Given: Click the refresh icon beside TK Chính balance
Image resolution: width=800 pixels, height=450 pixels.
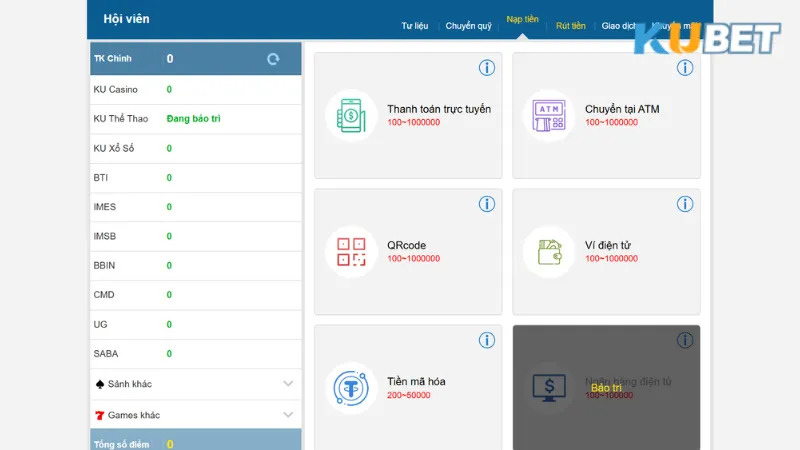Looking at the screenshot, I should pos(273,59).
